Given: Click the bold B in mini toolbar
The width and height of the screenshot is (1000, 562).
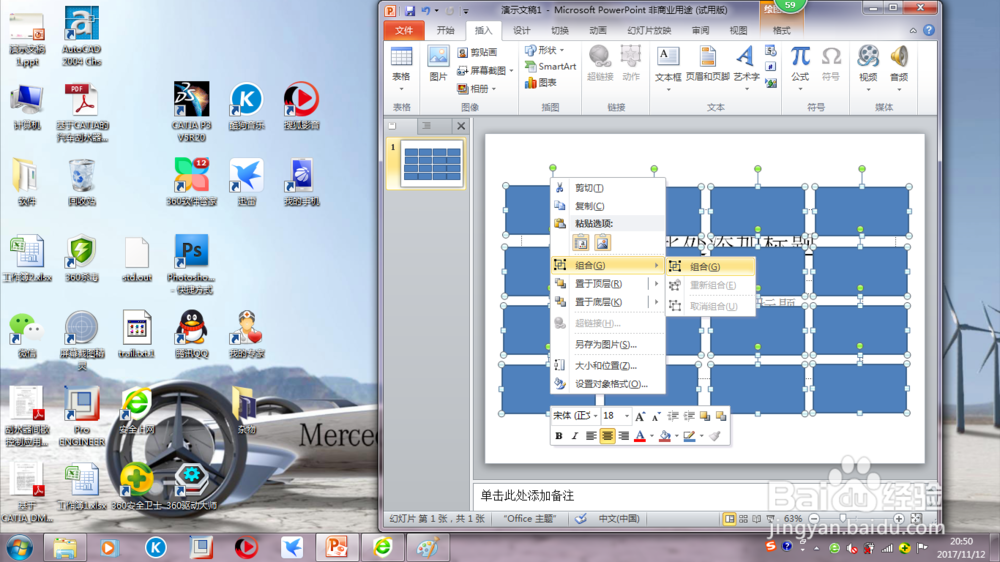Looking at the screenshot, I should coord(559,436).
